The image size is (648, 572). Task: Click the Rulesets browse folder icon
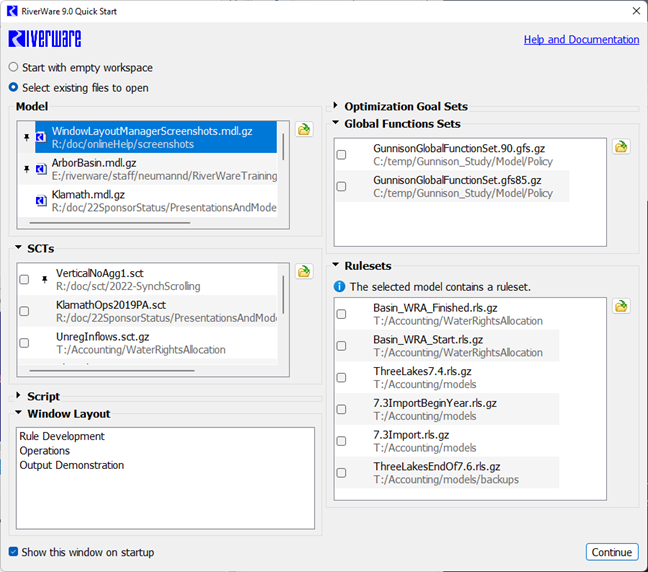click(620, 305)
